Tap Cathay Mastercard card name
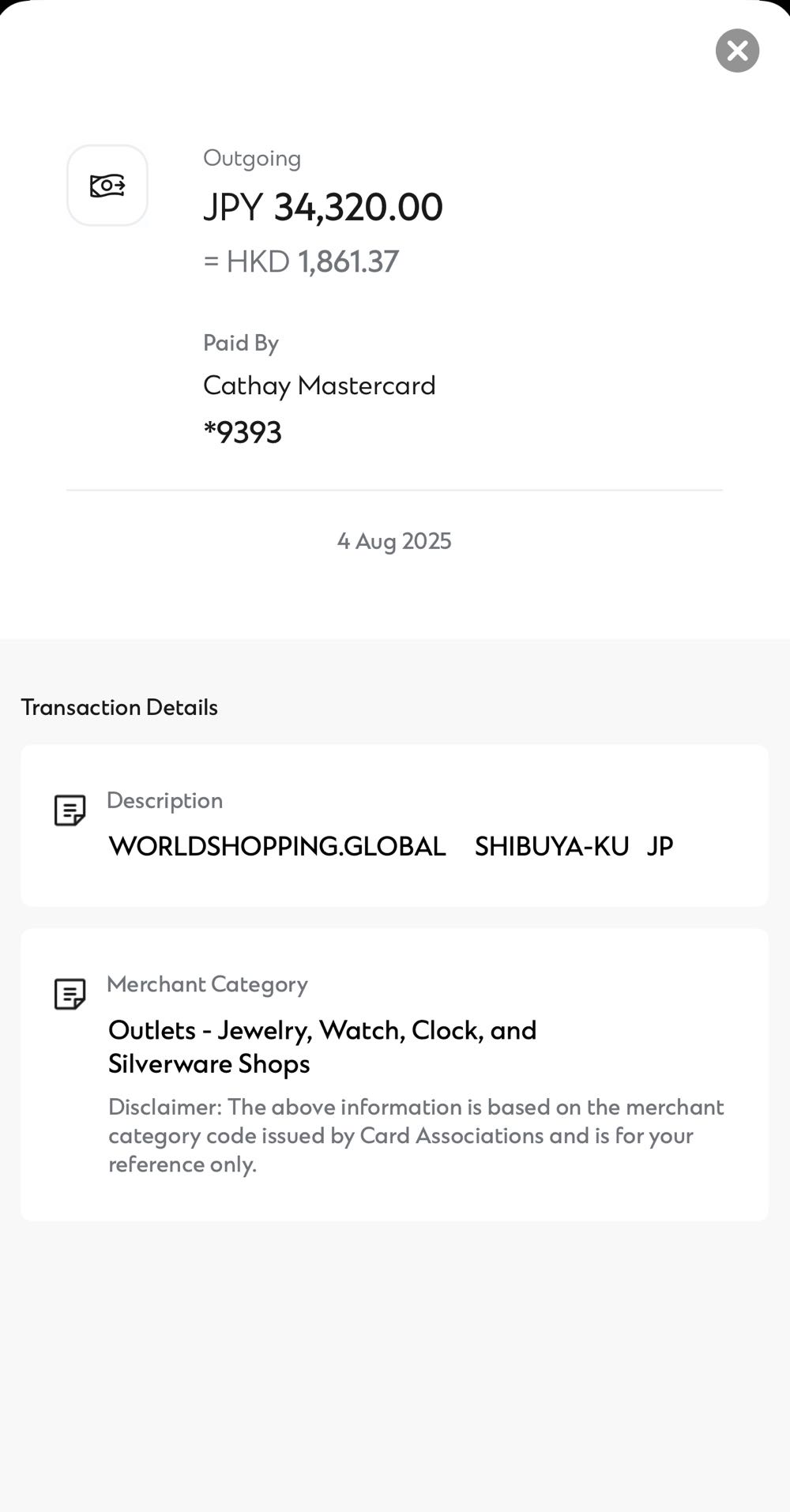 (x=319, y=386)
